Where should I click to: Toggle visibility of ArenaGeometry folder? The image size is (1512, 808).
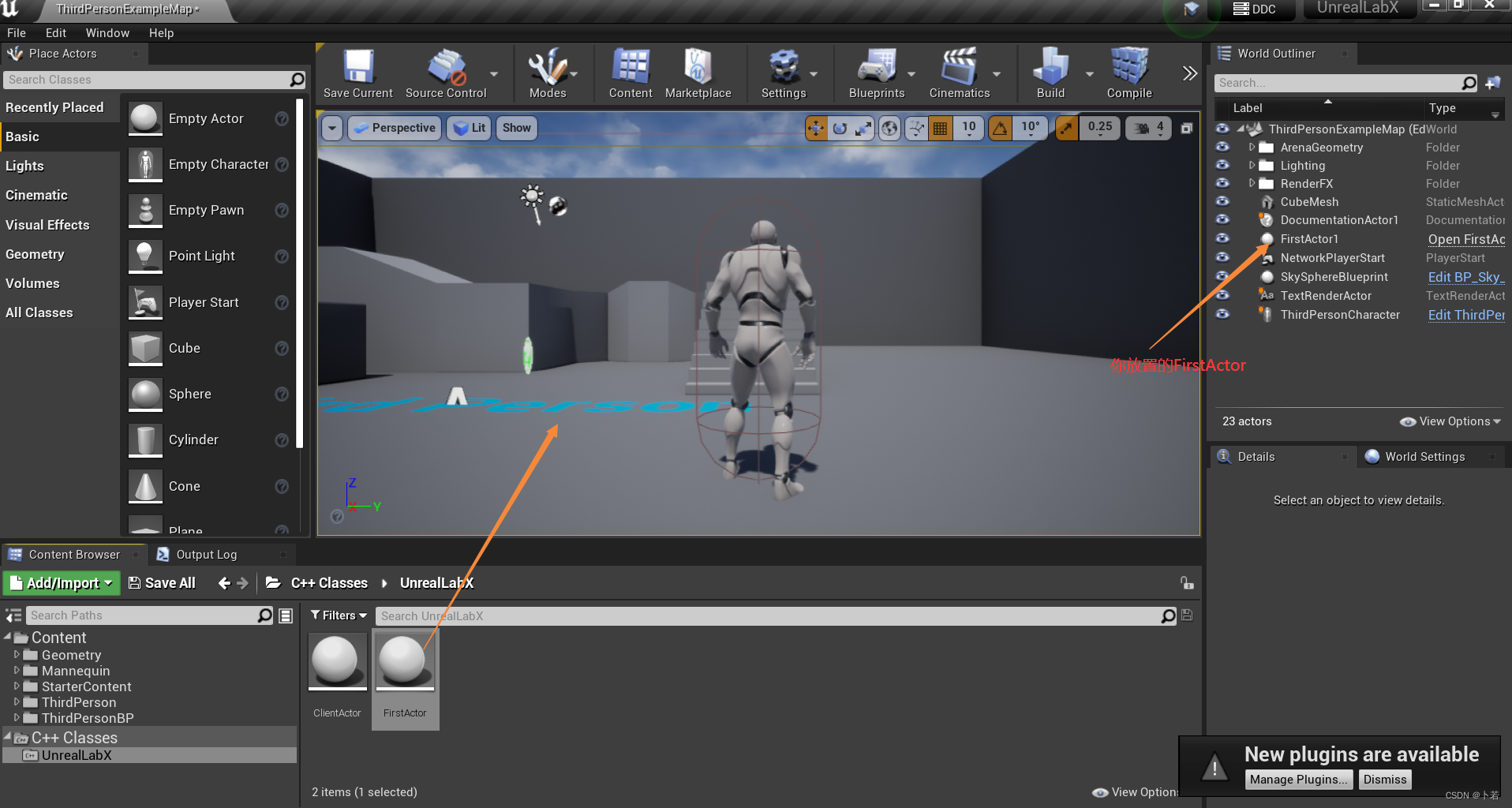(1222, 147)
